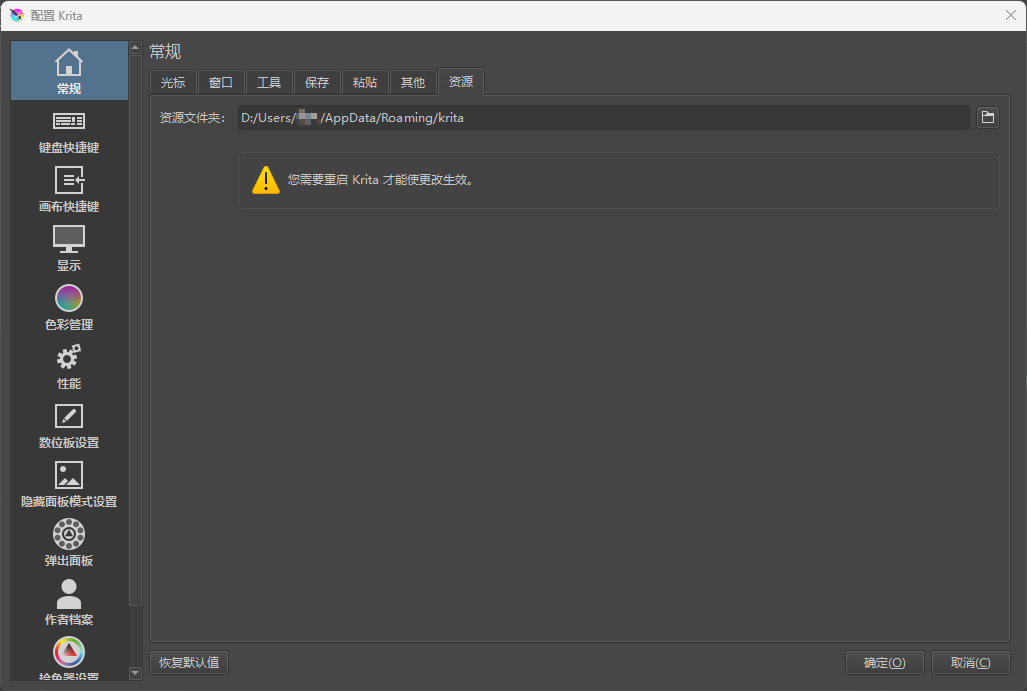Click the sidebar vertical scrollbar track
The height and width of the screenshot is (691, 1027).
[x=136, y=360]
